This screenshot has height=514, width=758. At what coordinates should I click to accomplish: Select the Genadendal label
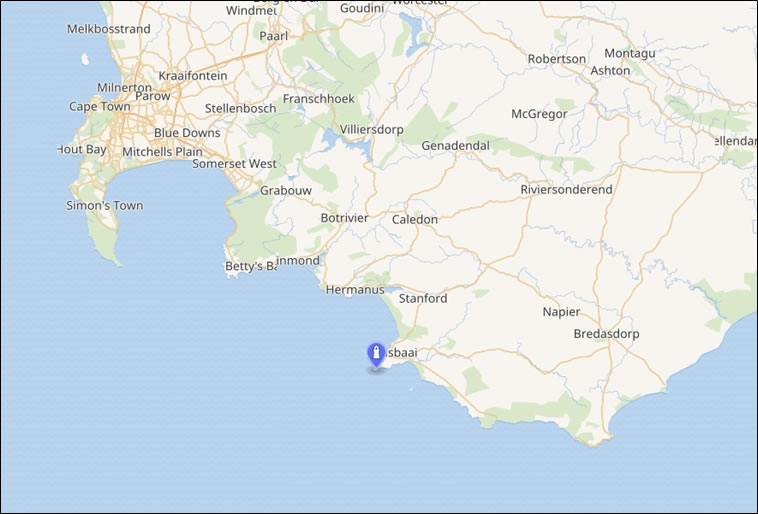click(x=455, y=146)
